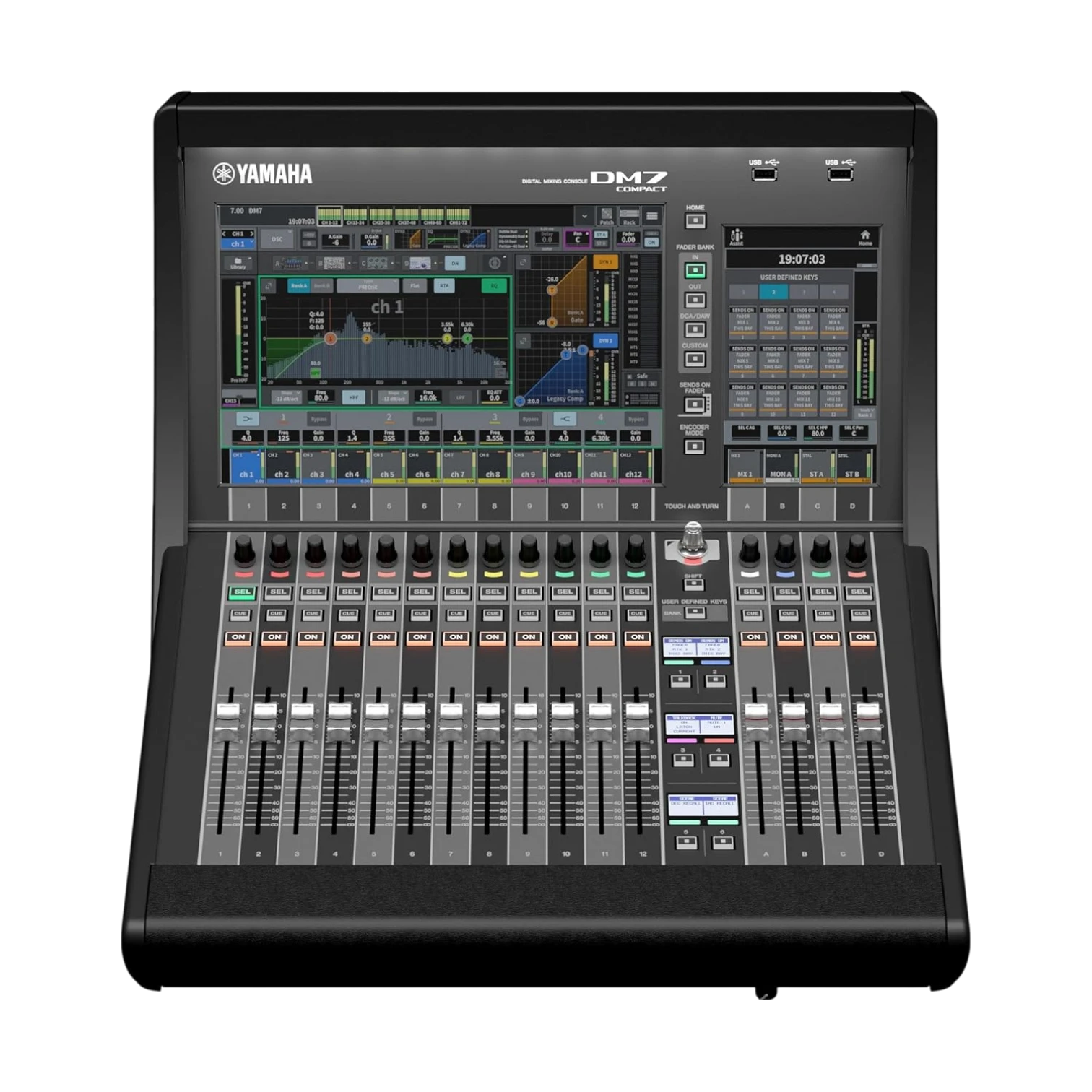The height and width of the screenshot is (1092, 1092).
Task: Select the band 1 low shelf filter icon
Action: [247, 419]
